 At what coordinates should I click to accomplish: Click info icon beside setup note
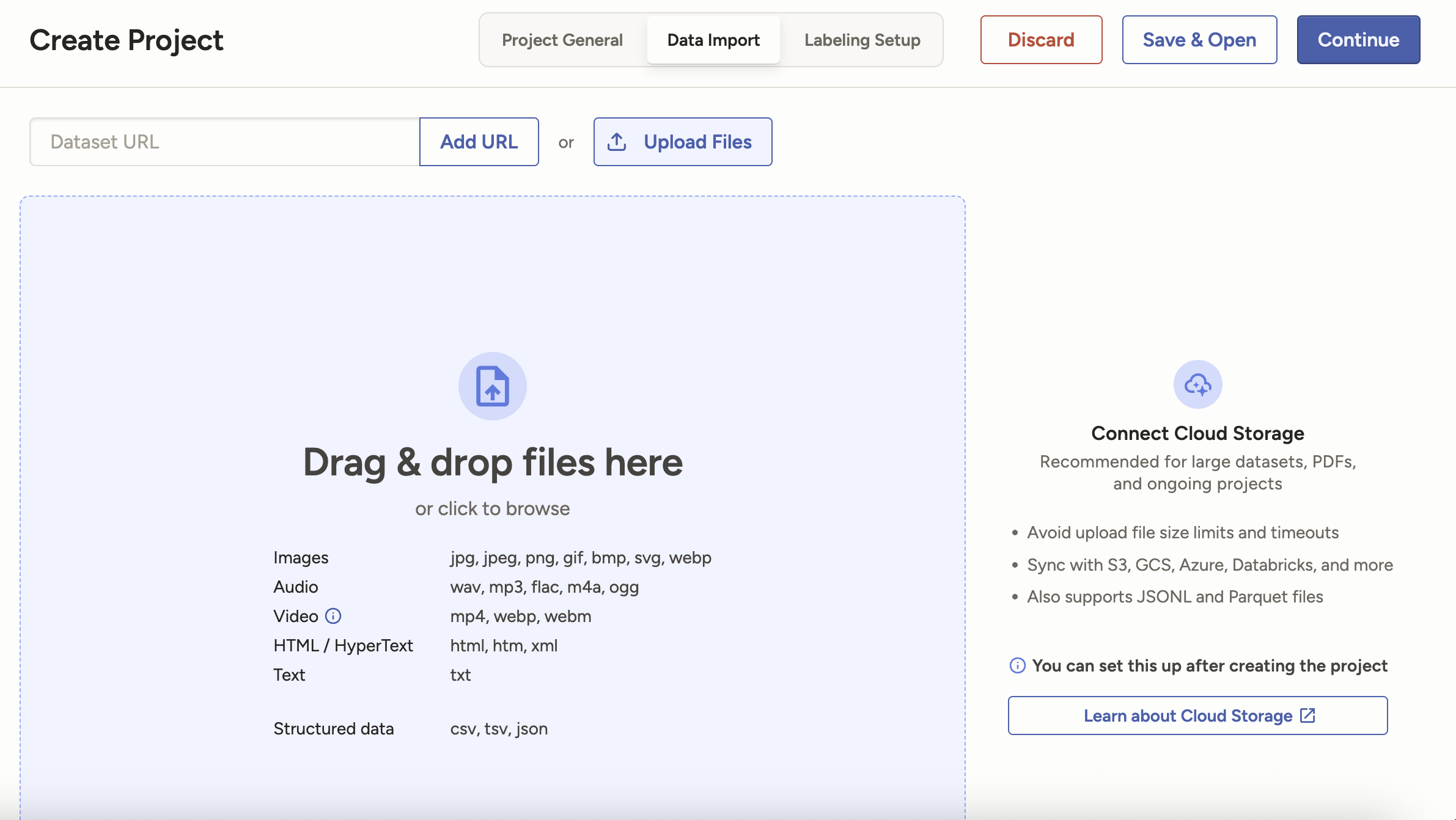(1017, 665)
